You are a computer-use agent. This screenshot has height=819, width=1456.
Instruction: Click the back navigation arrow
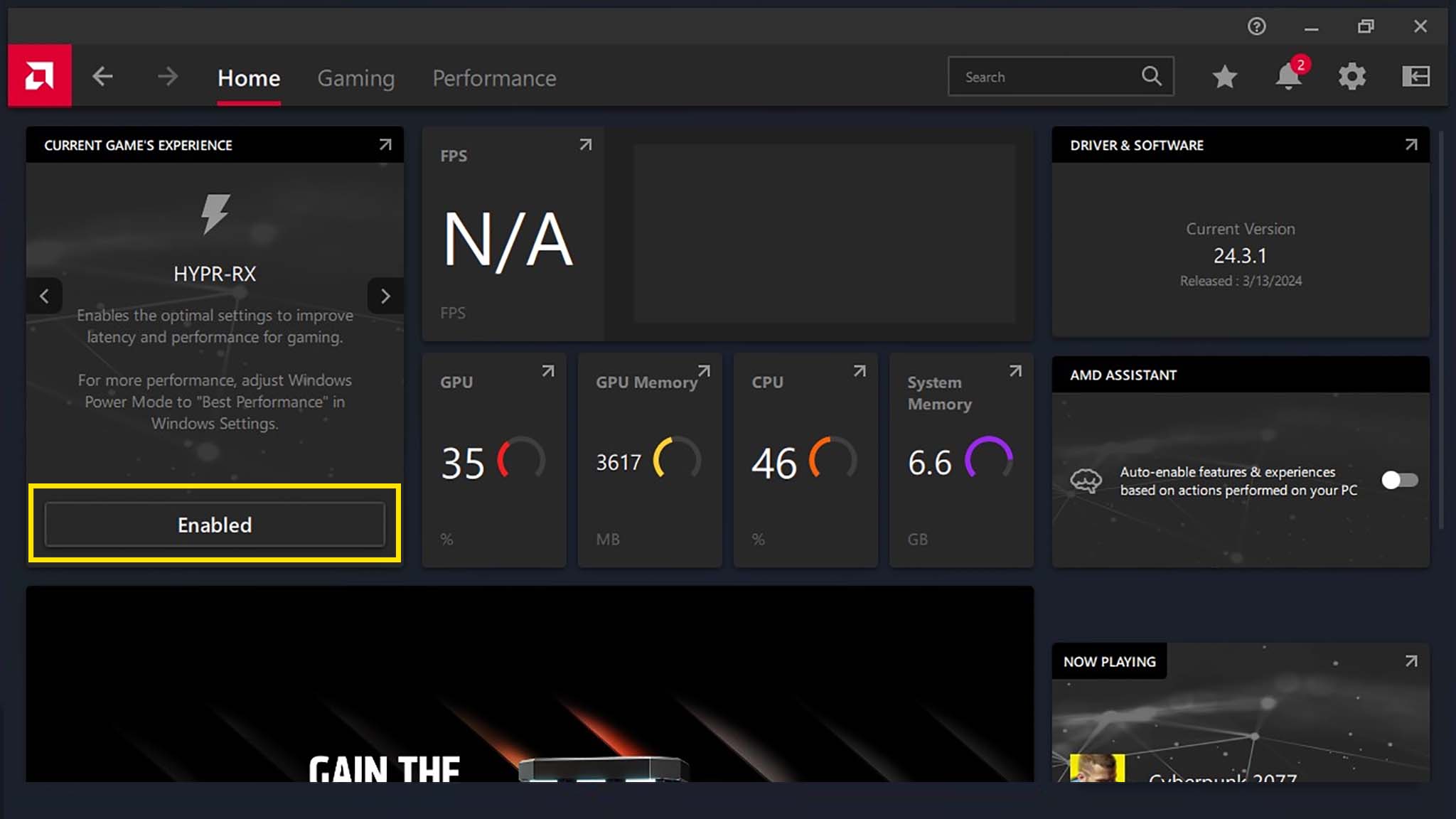click(x=104, y=77)
